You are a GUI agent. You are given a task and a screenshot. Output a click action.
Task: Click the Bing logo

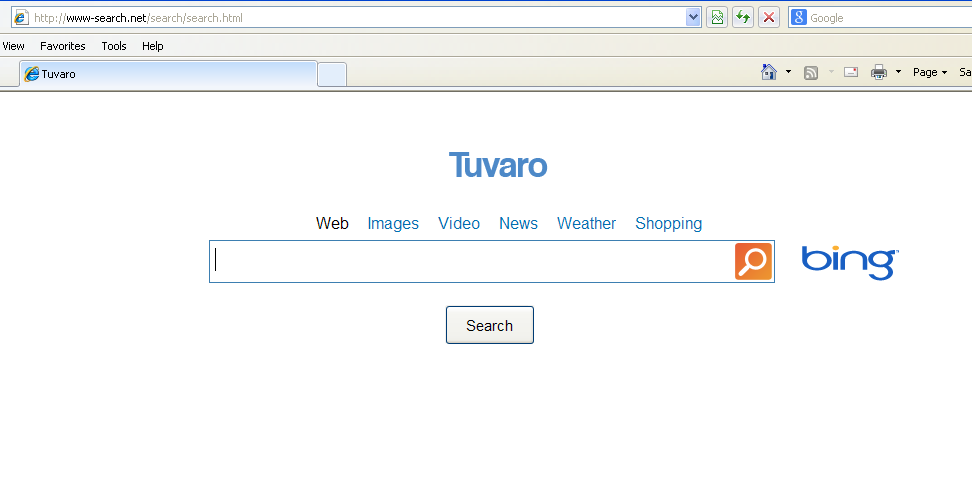pos(850,263)
